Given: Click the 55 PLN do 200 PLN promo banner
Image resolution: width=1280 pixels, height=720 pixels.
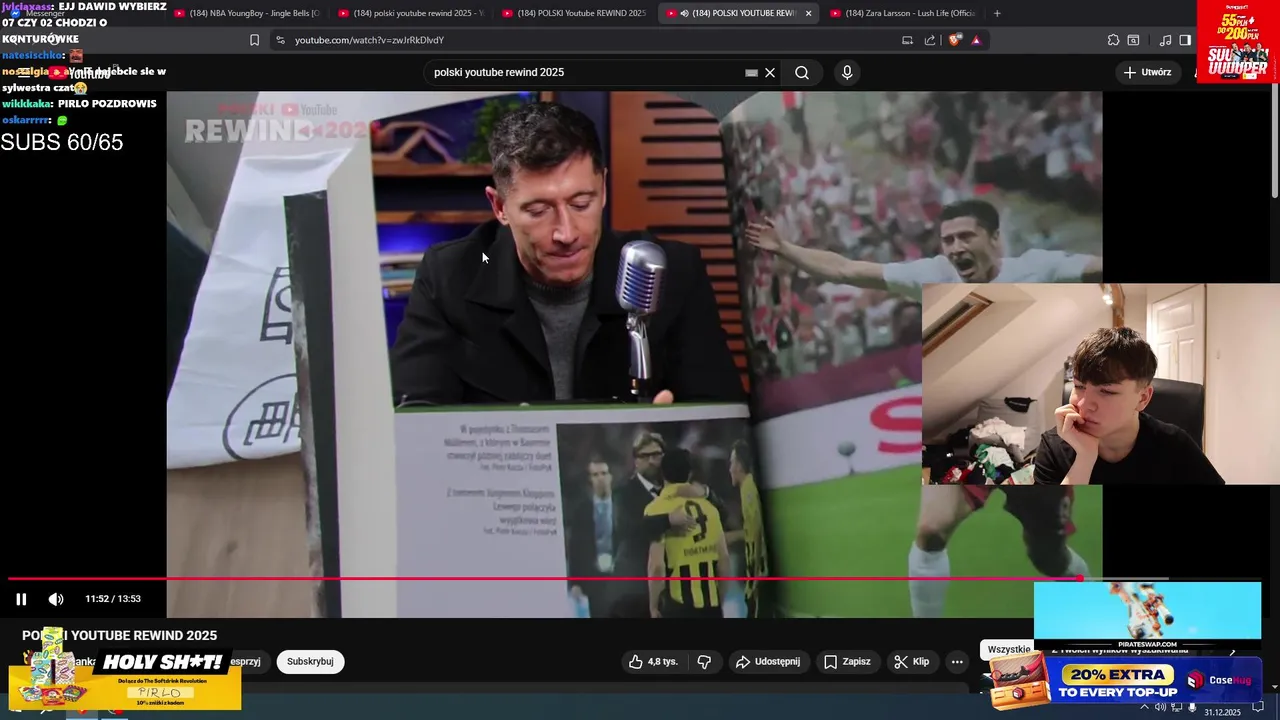Looking at the screenshot, I should pos(1237,41).
